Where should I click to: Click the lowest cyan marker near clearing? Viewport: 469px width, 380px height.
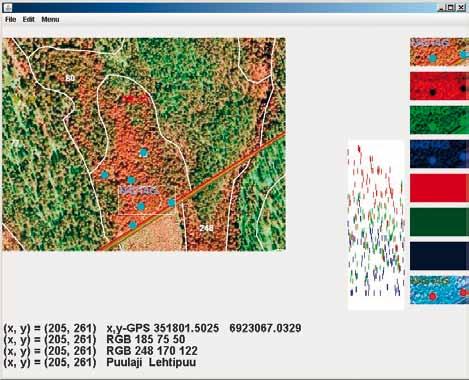click(x=133, y=225)
